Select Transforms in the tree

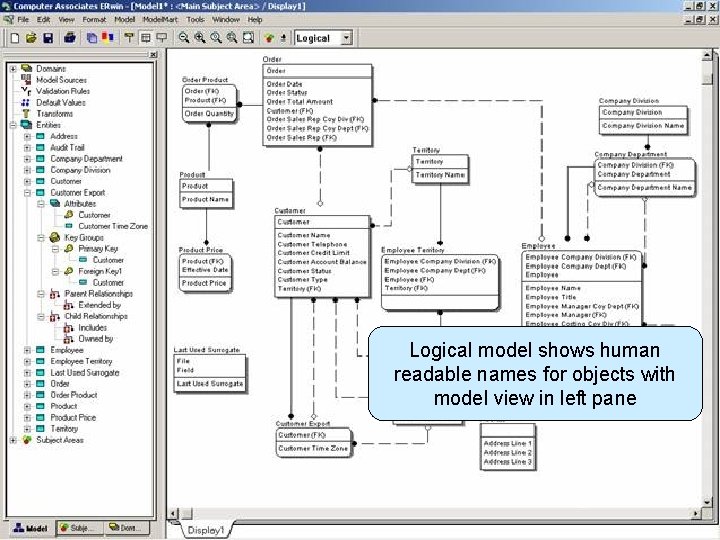(x=54, y=113)
